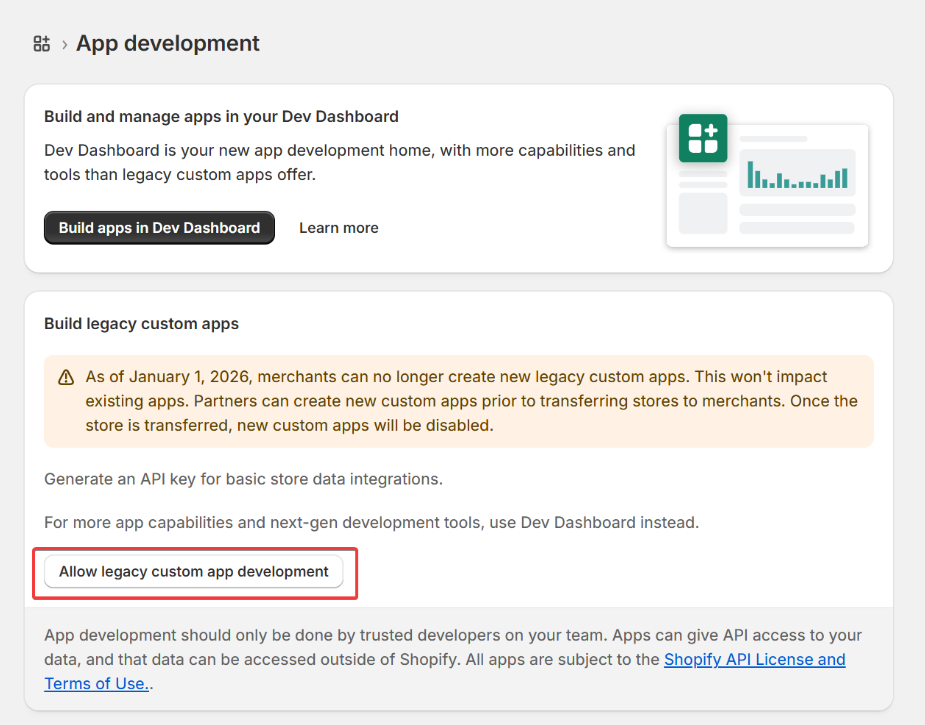Click the short gray title bar above the chart
925x725 pixels.
pos(773,139)
